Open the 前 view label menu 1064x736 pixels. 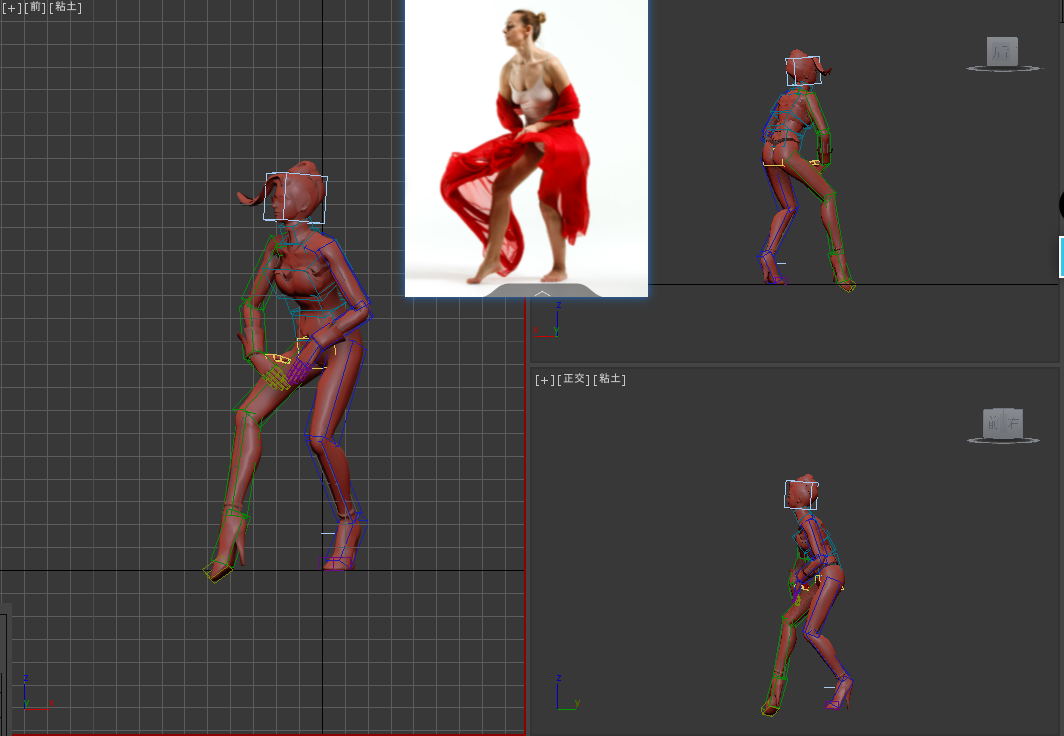35,7
